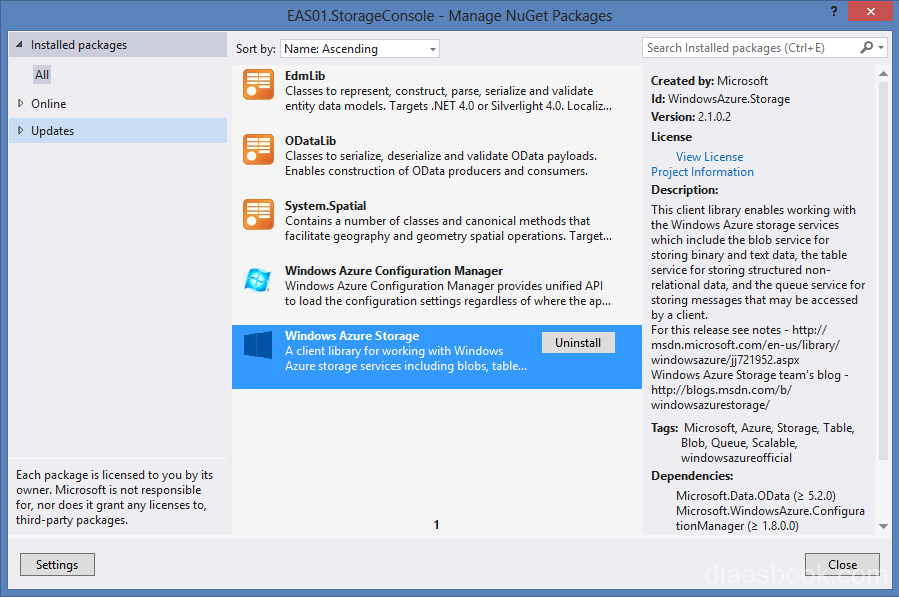Viewport: 899px width, 597px height.
Task: Expand the Updates section arrow
Action: [x=21, y=130]
